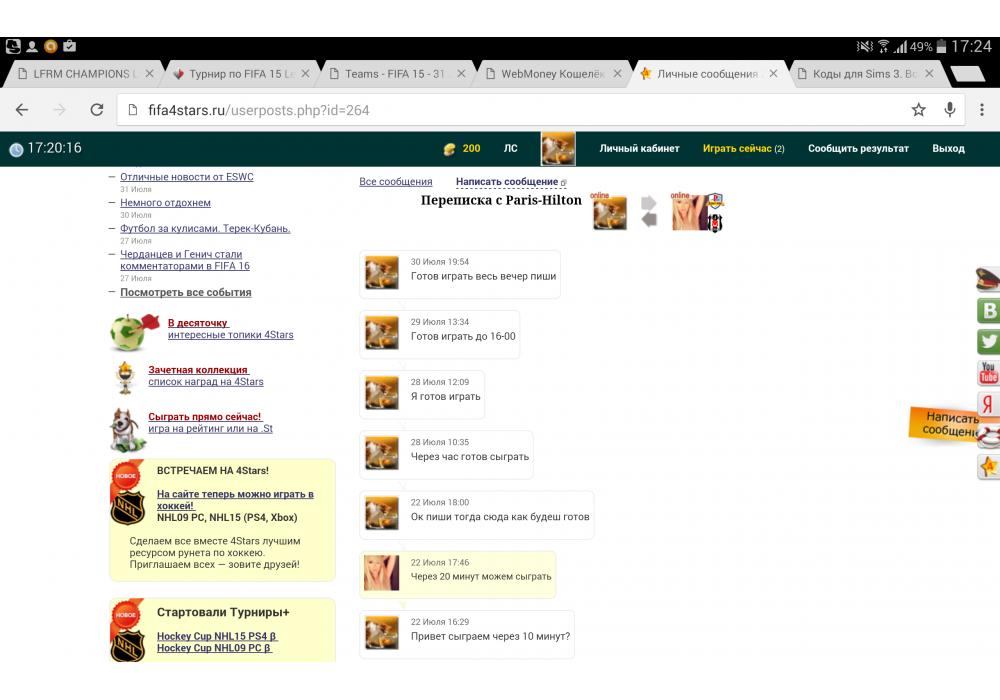Switch to the Teams - FIFA 15 tab
The height and width of the screenshot is (700, 1000).
394,74
